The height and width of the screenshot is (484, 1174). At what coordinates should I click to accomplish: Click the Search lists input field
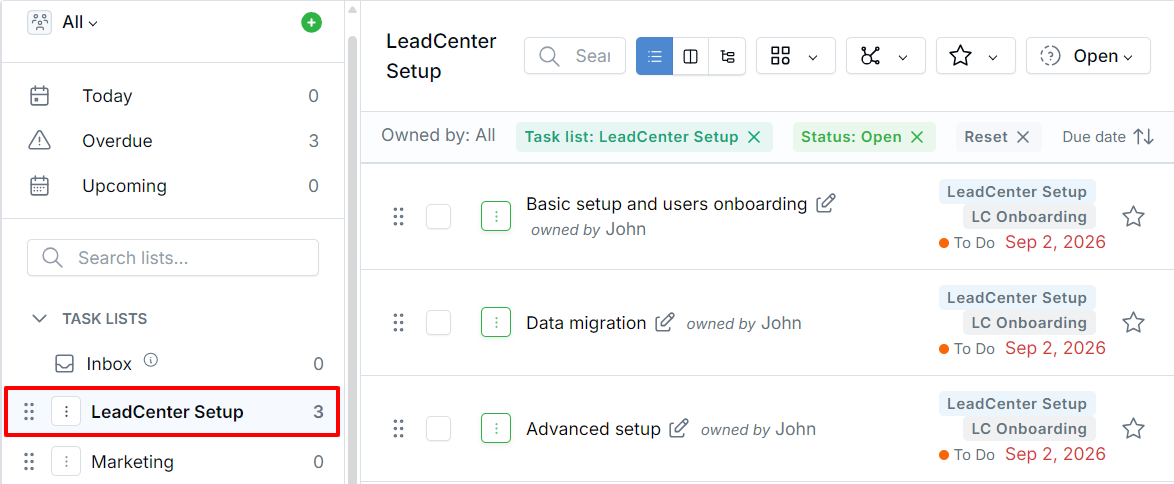[x=173, y=258]
